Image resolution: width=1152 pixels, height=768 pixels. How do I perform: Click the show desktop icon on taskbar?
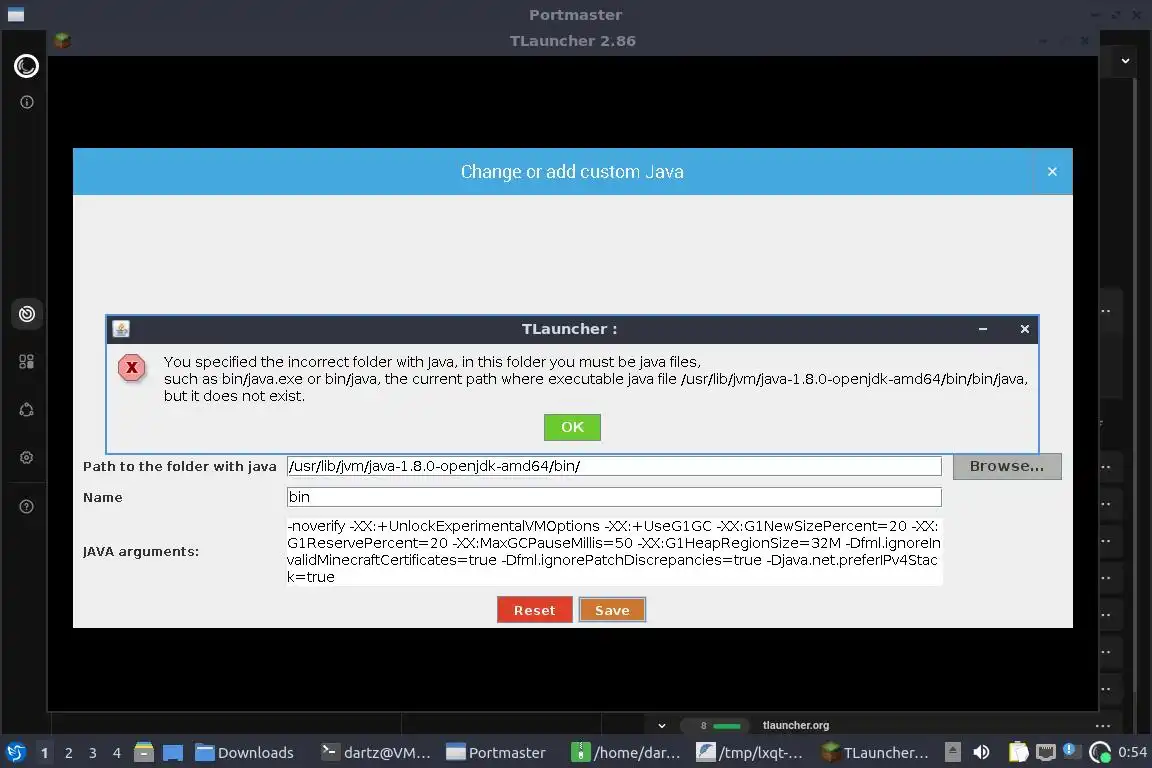(173, 753)
